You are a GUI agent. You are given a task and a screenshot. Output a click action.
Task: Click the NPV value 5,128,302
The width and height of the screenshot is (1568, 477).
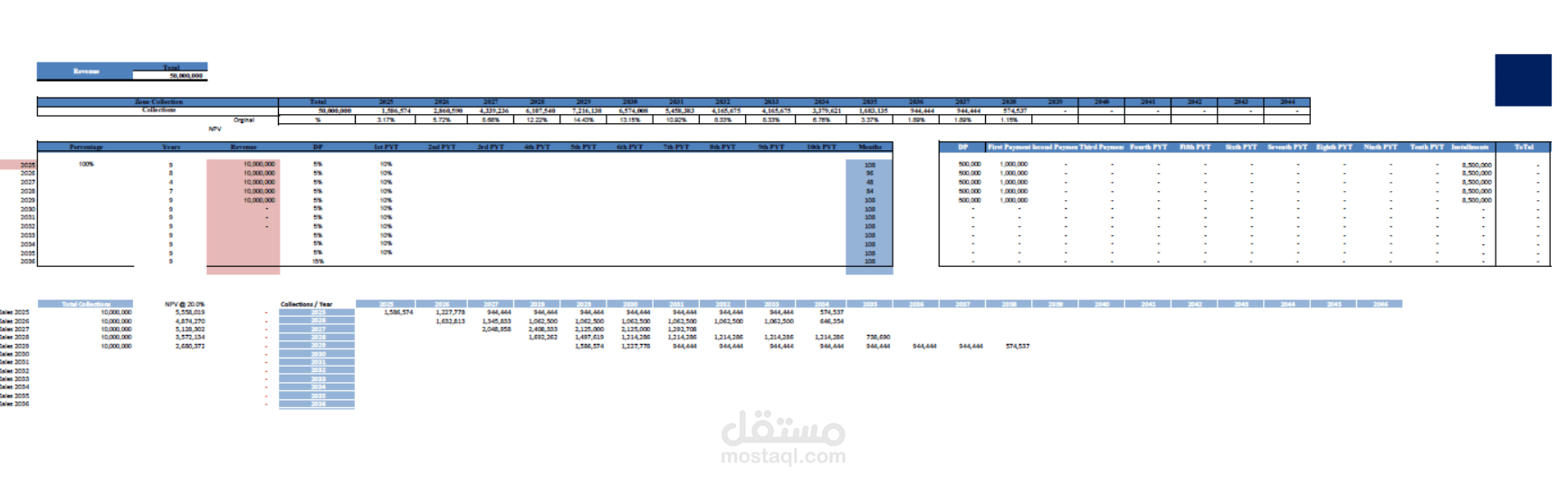coord(189,329)
